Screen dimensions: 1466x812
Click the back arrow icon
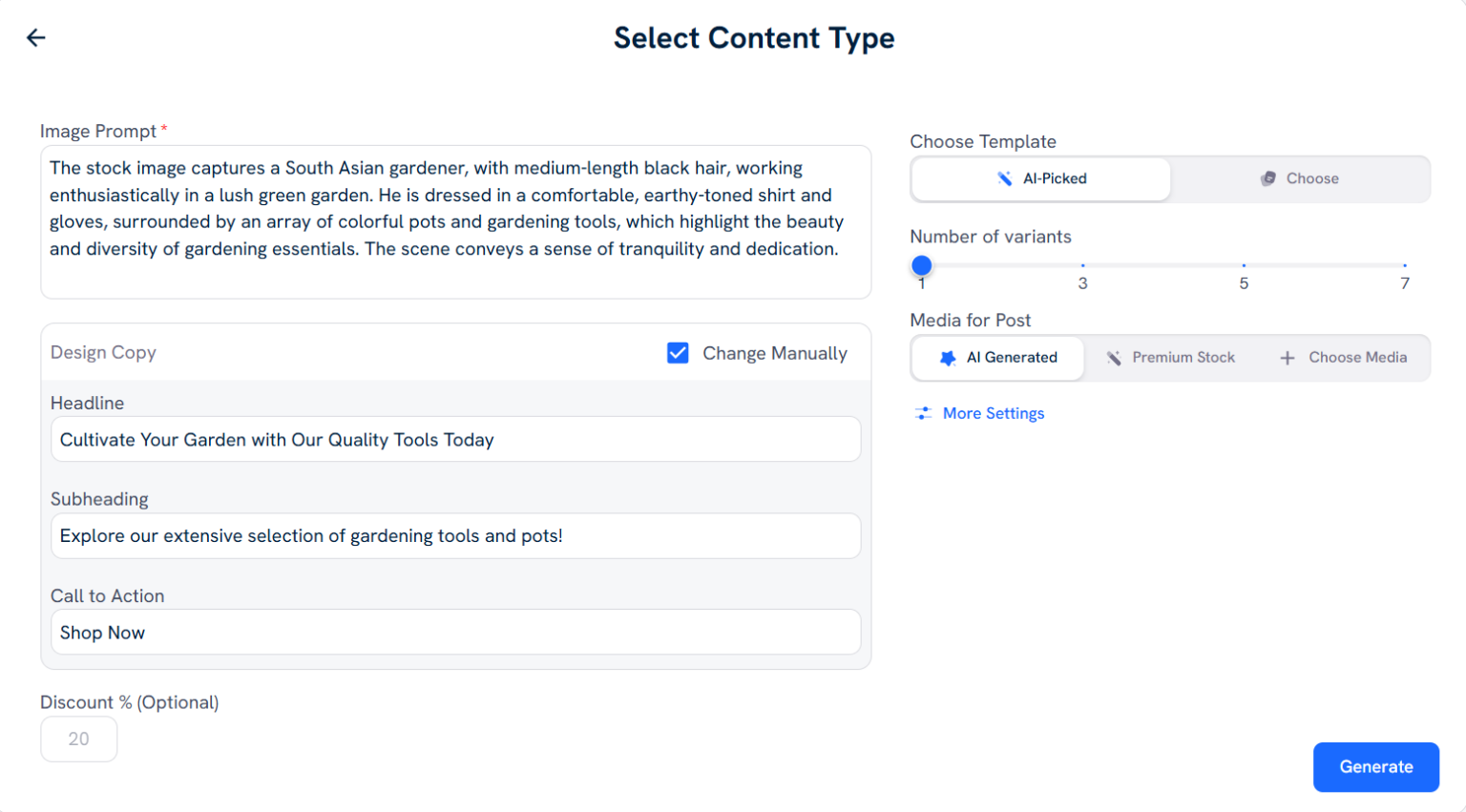(x=36, y=37)
